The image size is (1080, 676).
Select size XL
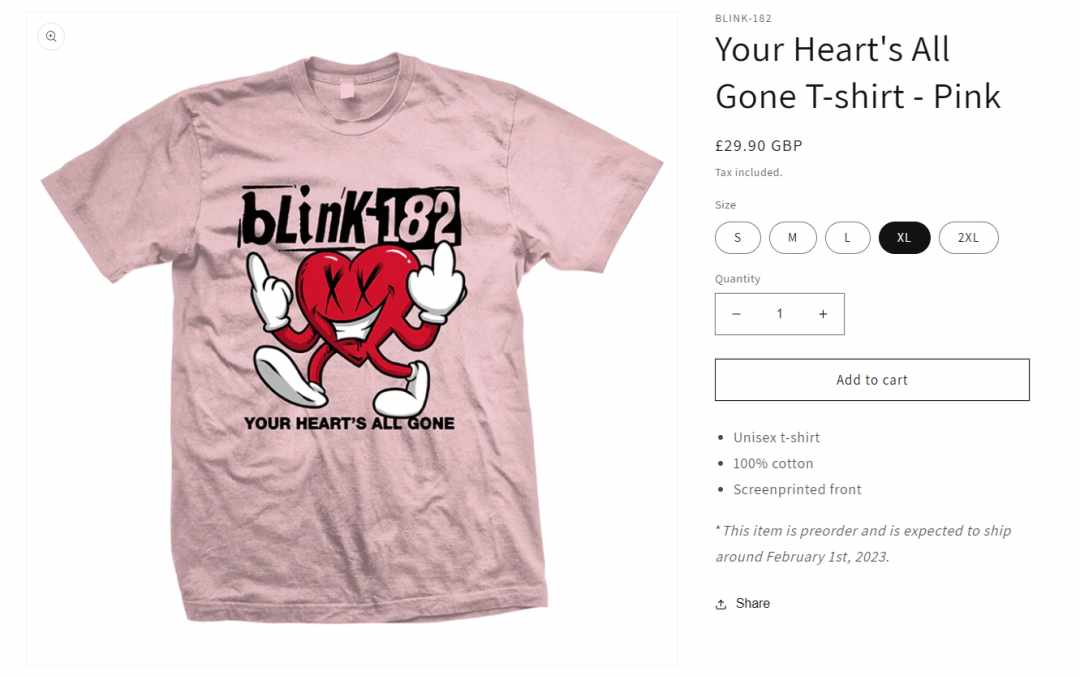tap(904, 238)
